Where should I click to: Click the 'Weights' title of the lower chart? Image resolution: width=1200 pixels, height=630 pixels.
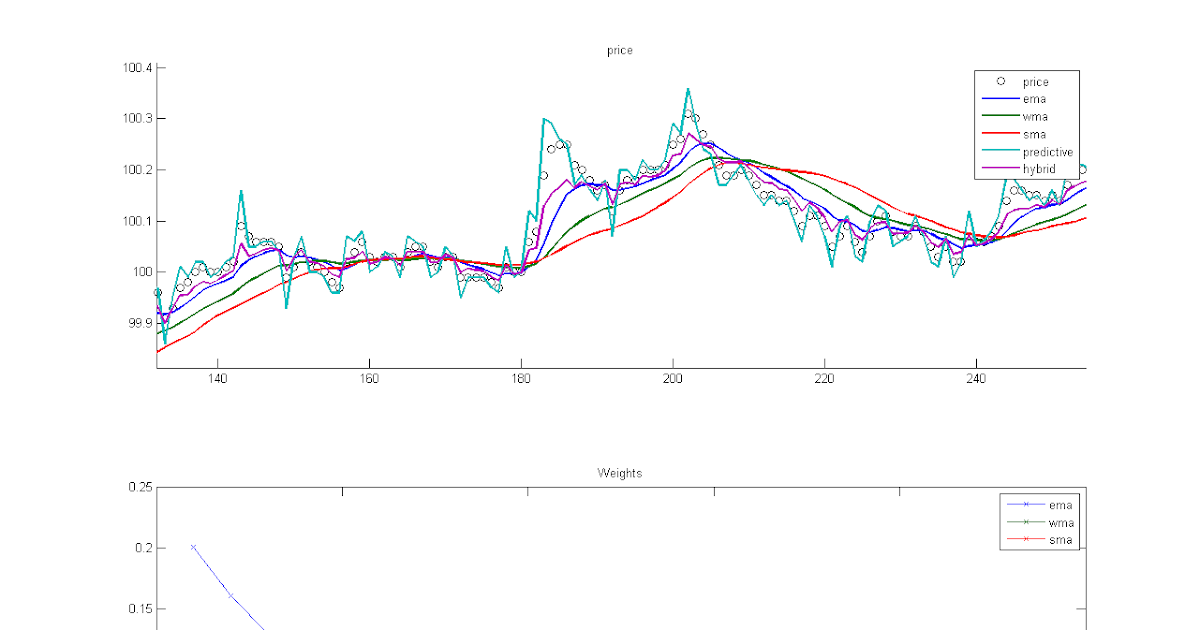[620, 472]
